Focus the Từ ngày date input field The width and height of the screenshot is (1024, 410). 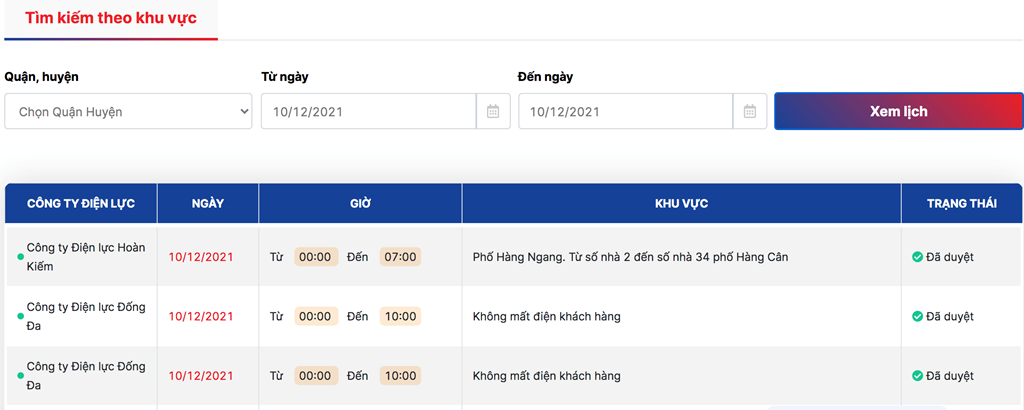point(368,112)
